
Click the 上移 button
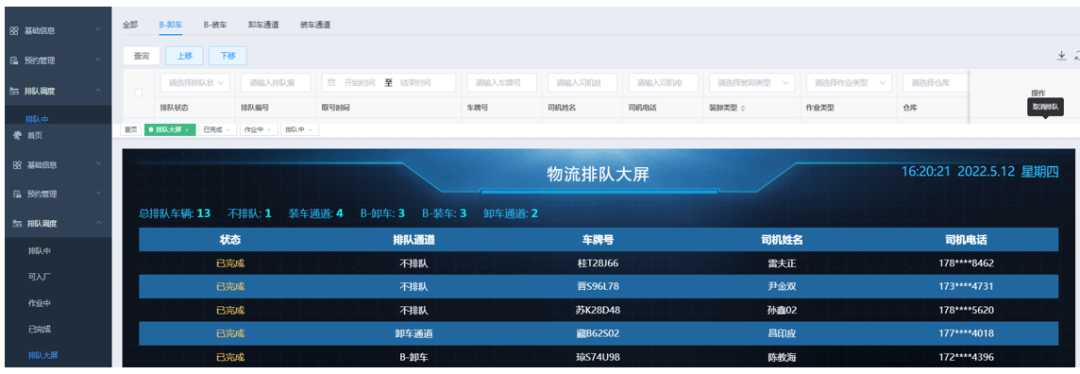pos(184,56)
